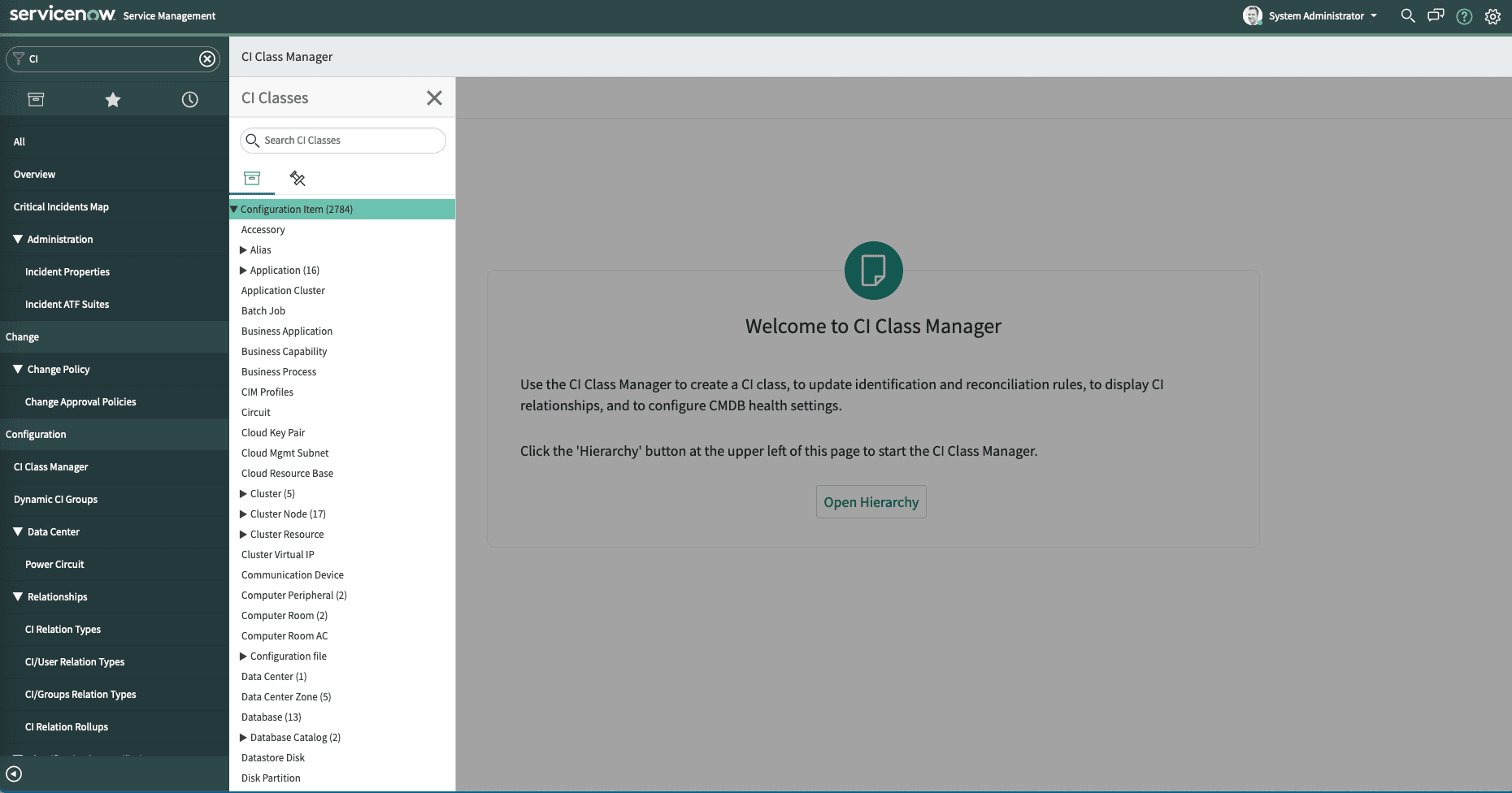Select the all applications box icon in navigator
Viewport: 1512px width, 793px height.
[x=36, y=99]
